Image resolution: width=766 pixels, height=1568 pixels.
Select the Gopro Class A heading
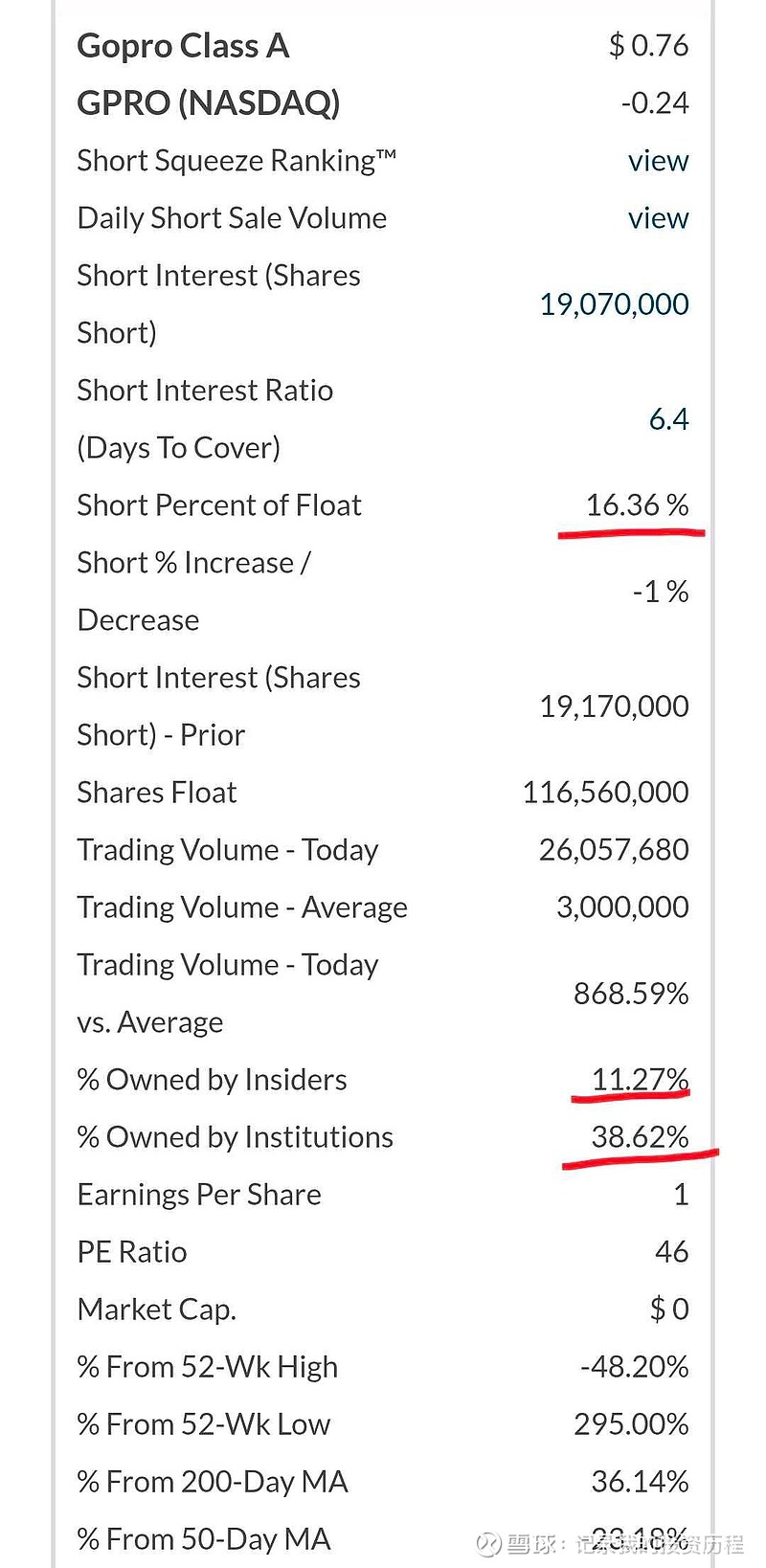[x=183, y=46]
